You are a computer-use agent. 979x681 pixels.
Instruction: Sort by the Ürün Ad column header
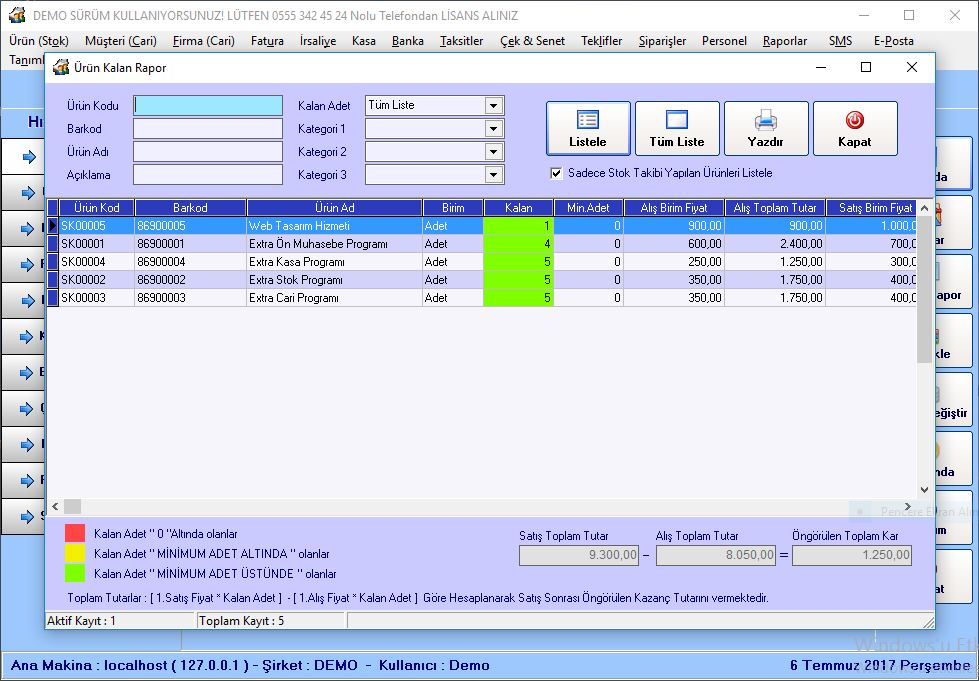(334, 208)
